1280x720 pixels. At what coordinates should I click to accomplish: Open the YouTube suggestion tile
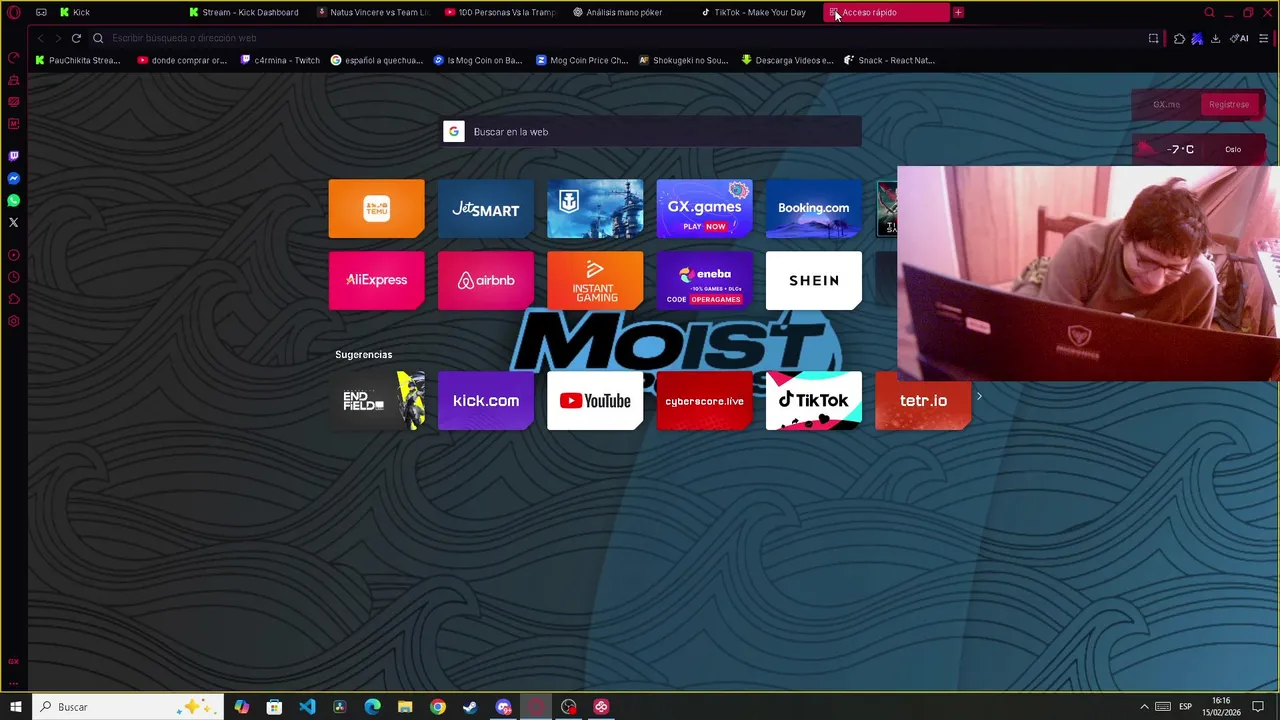pos(595,400)
